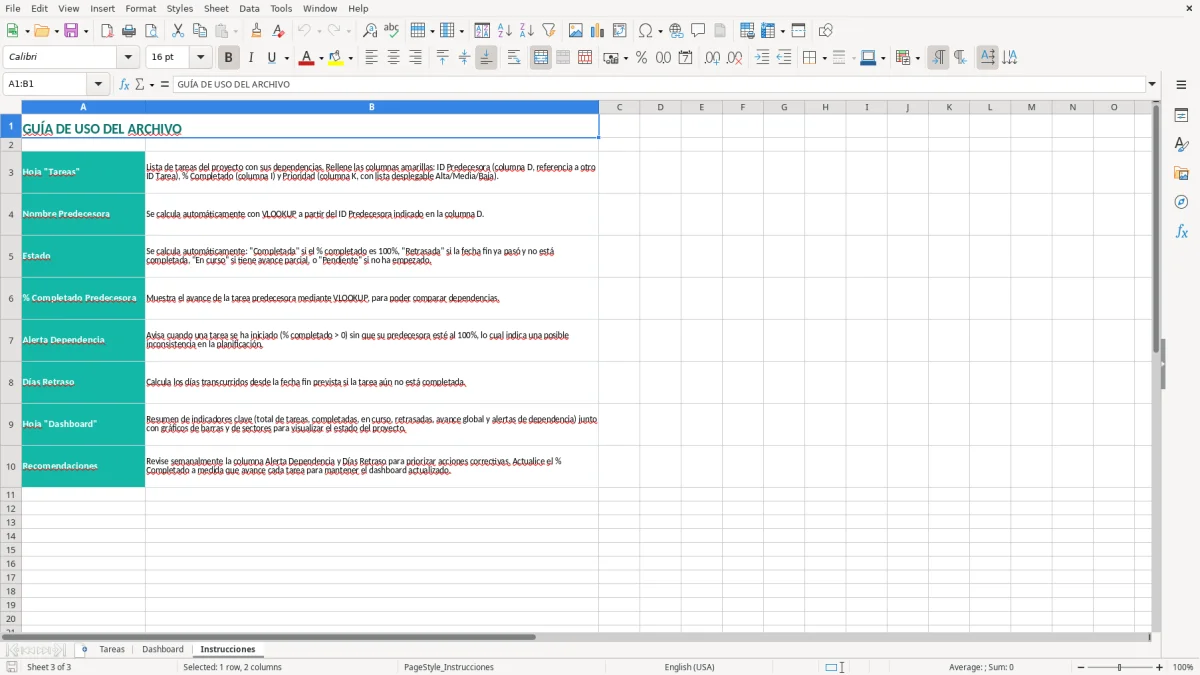Run the spelling check

pyautogui.click(x=391, y=31)
